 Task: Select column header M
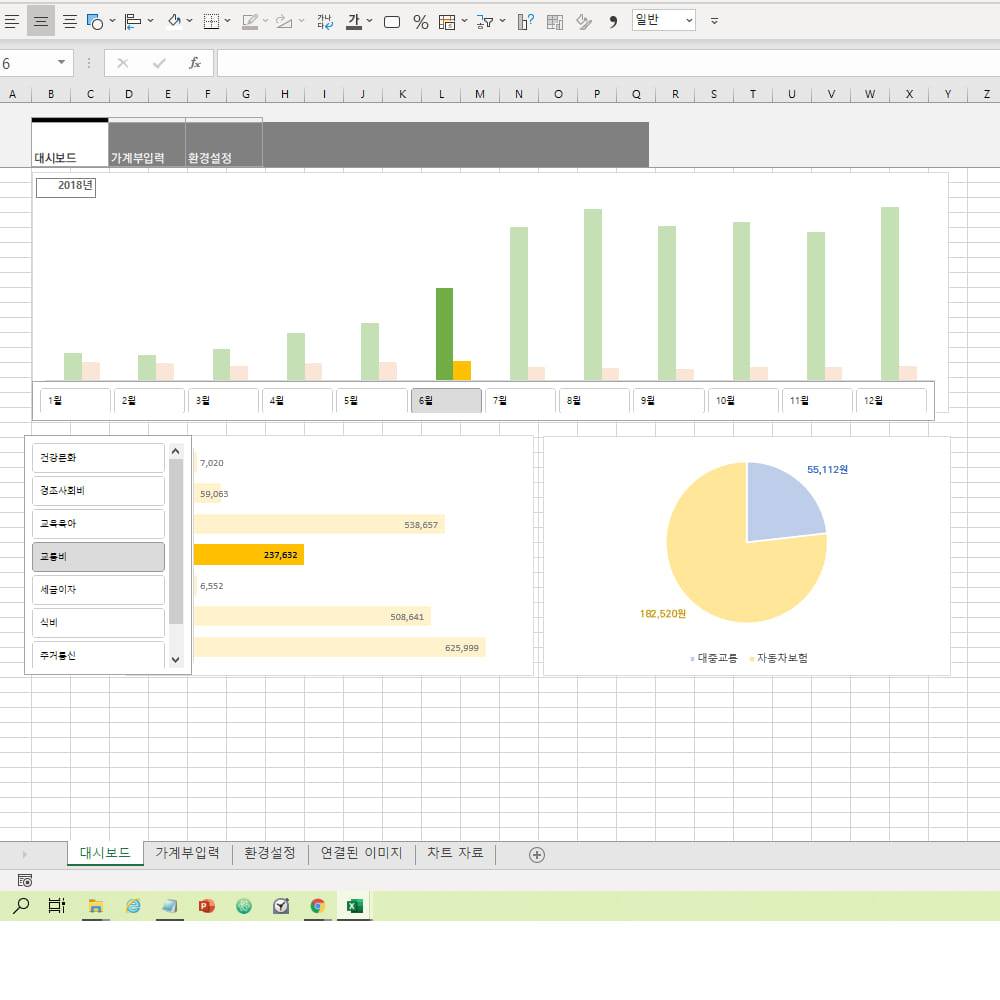[480, 94]
